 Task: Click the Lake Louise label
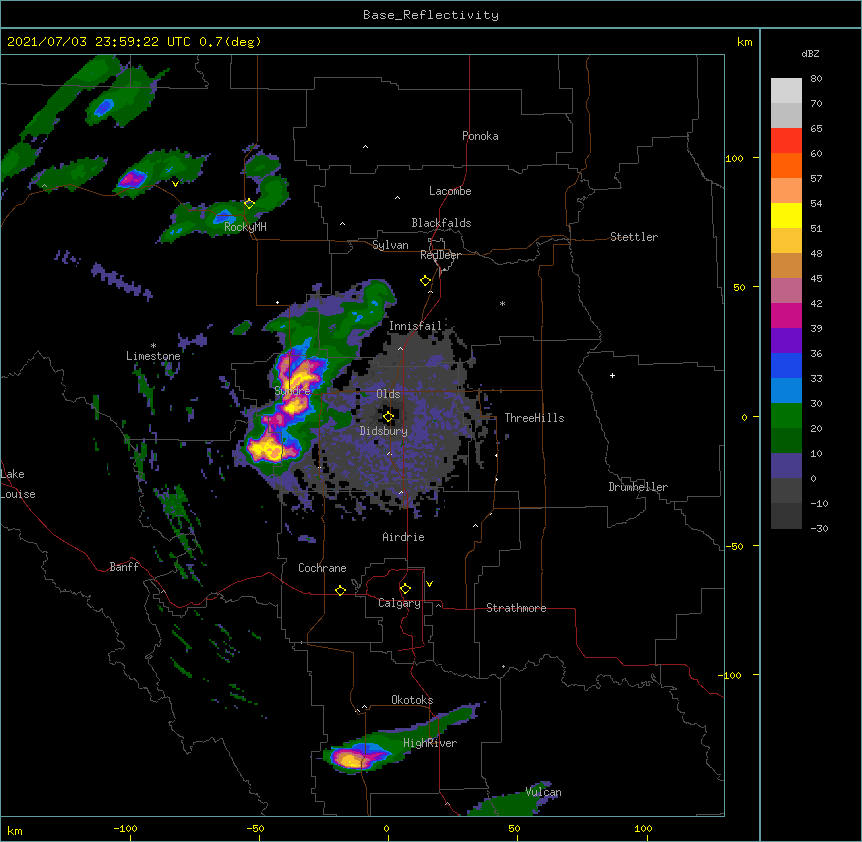pos(18,484)
